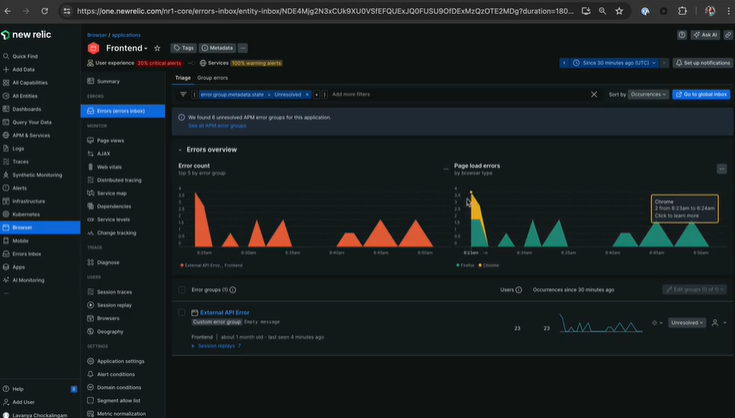The width and height of the screenshot is (735, 418).
Task: Change the Unresolved status dropdown
Action: tap(687, 322)
